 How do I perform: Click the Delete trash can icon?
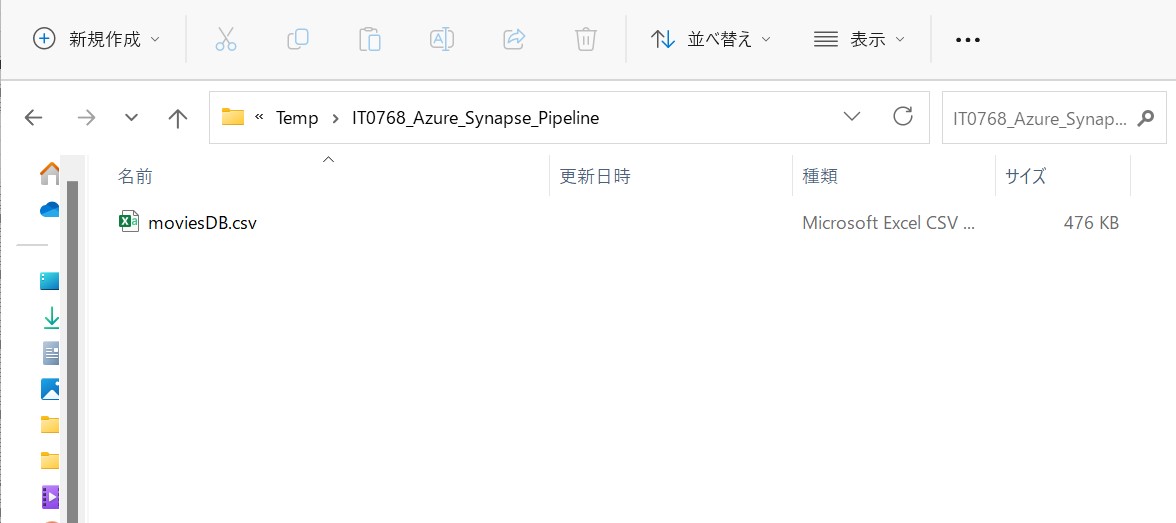pyautogui.click(x=586, y=39)
